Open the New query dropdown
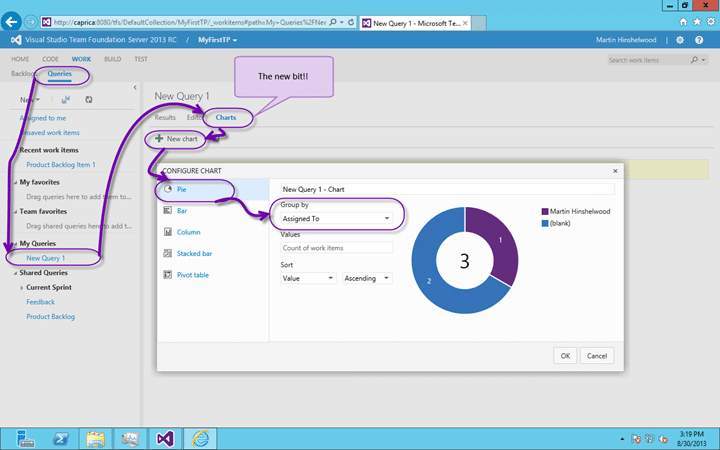This screenshot has width=720, height=450. pyautogui.click(x=30, y=100)
